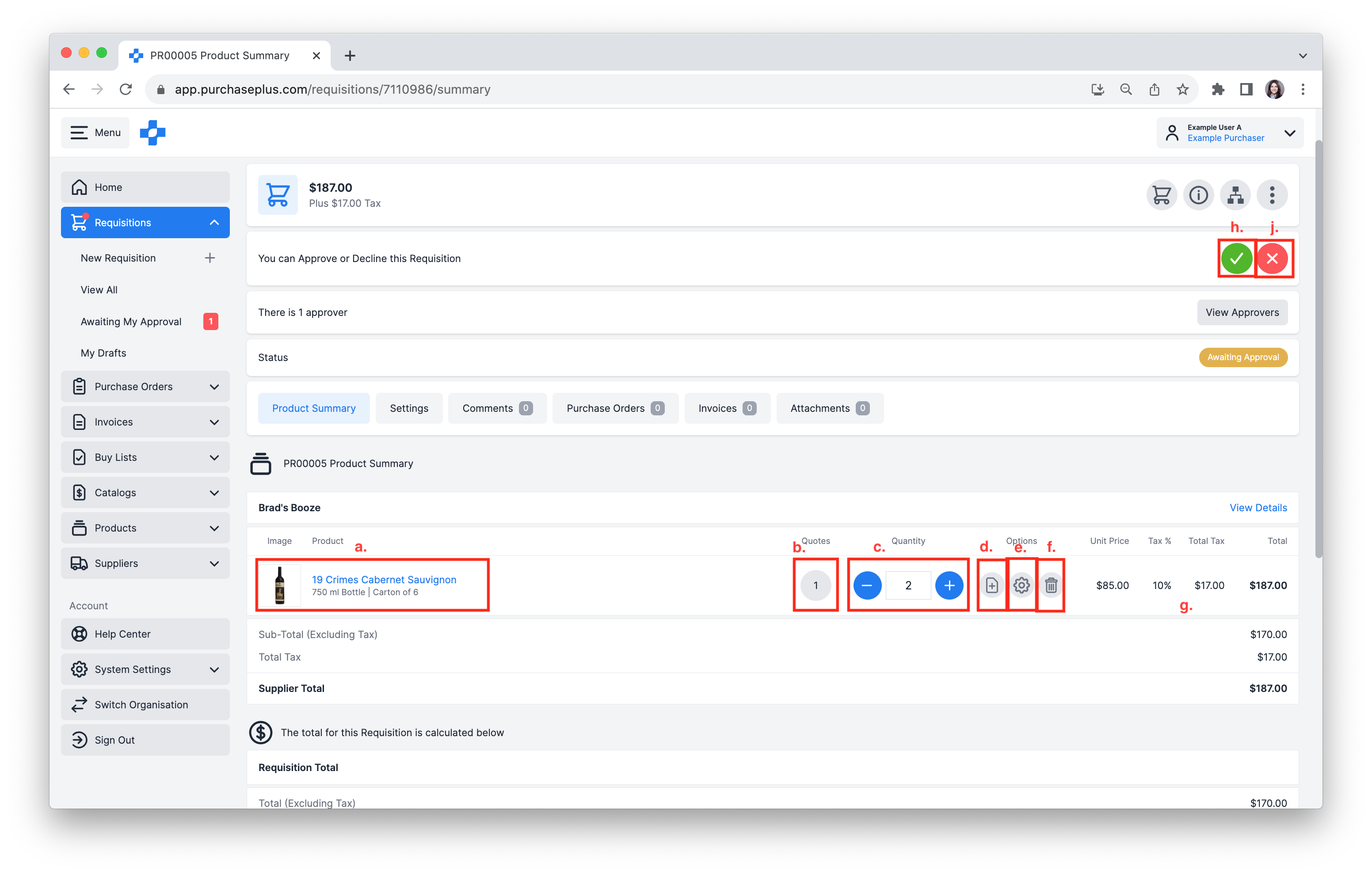1372x874 pixels.
Task: Expand Purchase Orders in the sidebar
Action: [145, 387]
